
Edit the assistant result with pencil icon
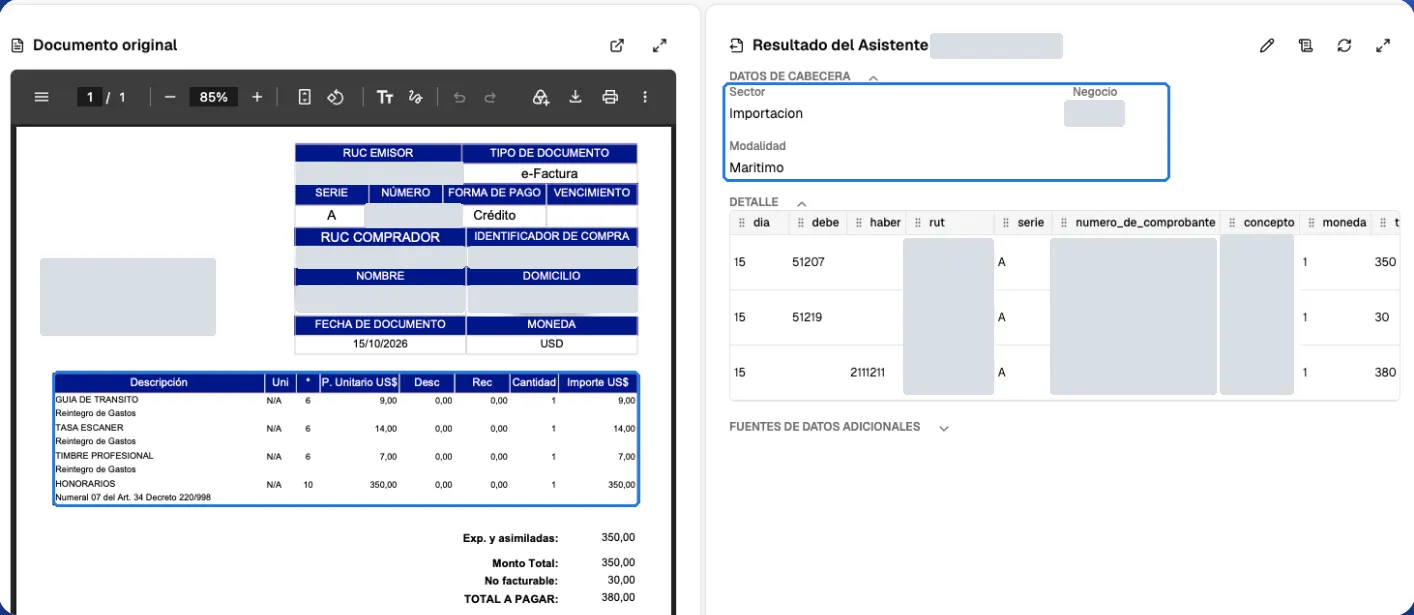1267,45
